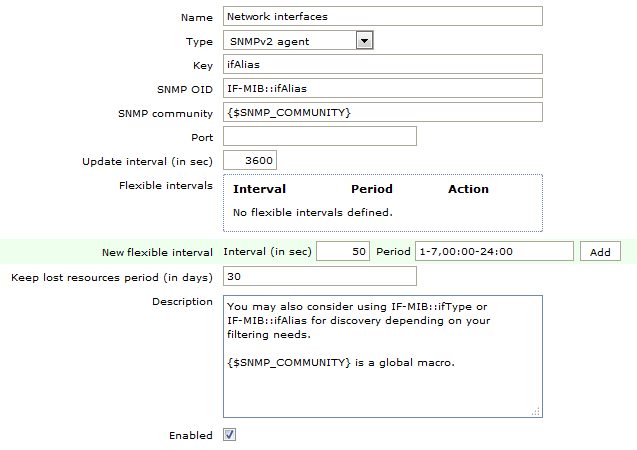Click the Enabled label text
Screen dimensions: 637x450
tap(190, 435)
